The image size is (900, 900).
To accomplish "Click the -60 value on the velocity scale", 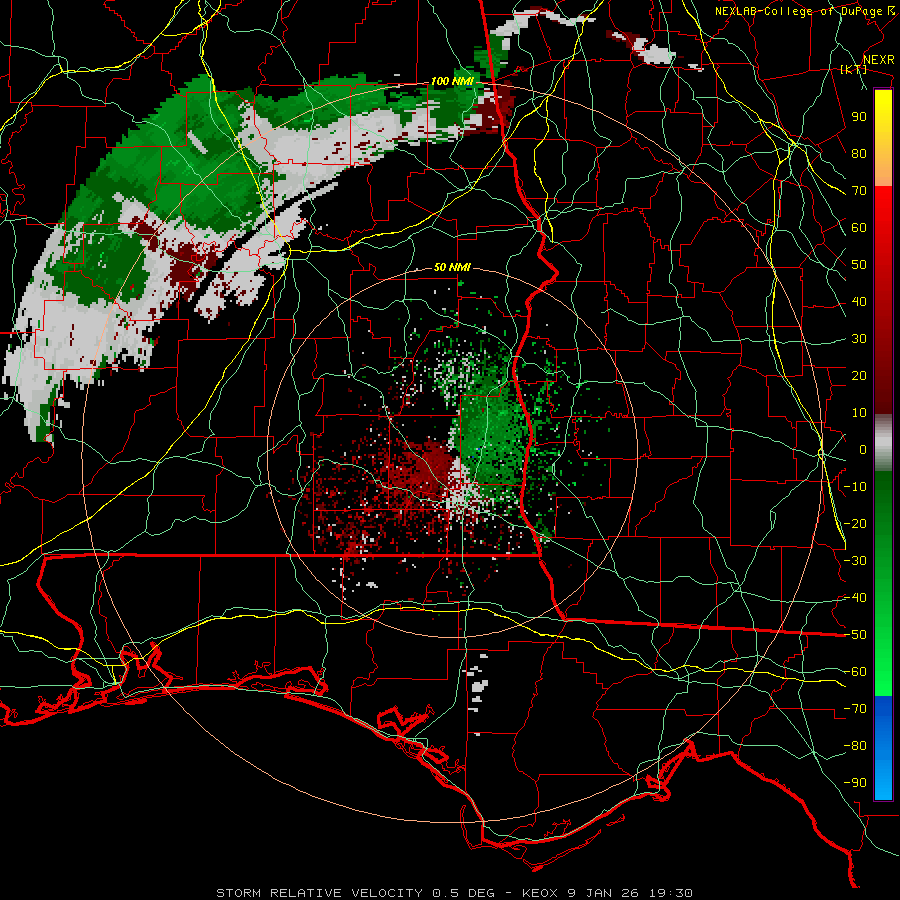I will 855,672.
